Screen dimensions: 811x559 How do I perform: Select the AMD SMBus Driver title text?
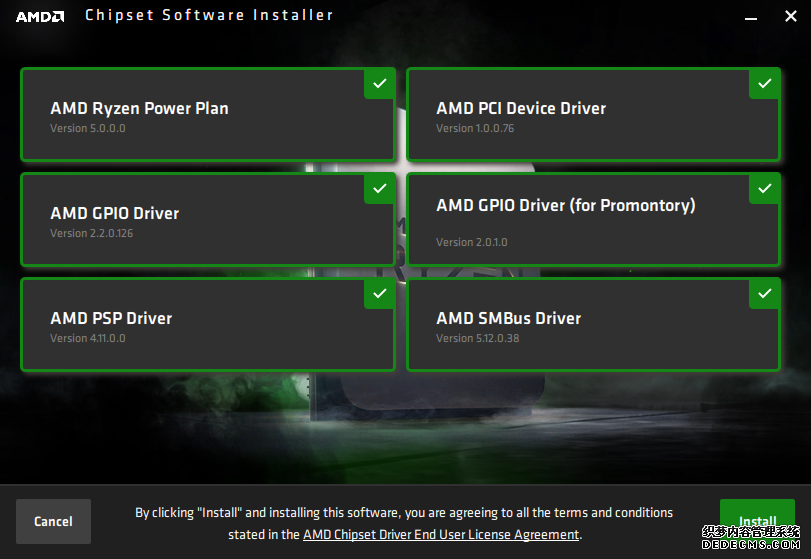click(508, 318)
